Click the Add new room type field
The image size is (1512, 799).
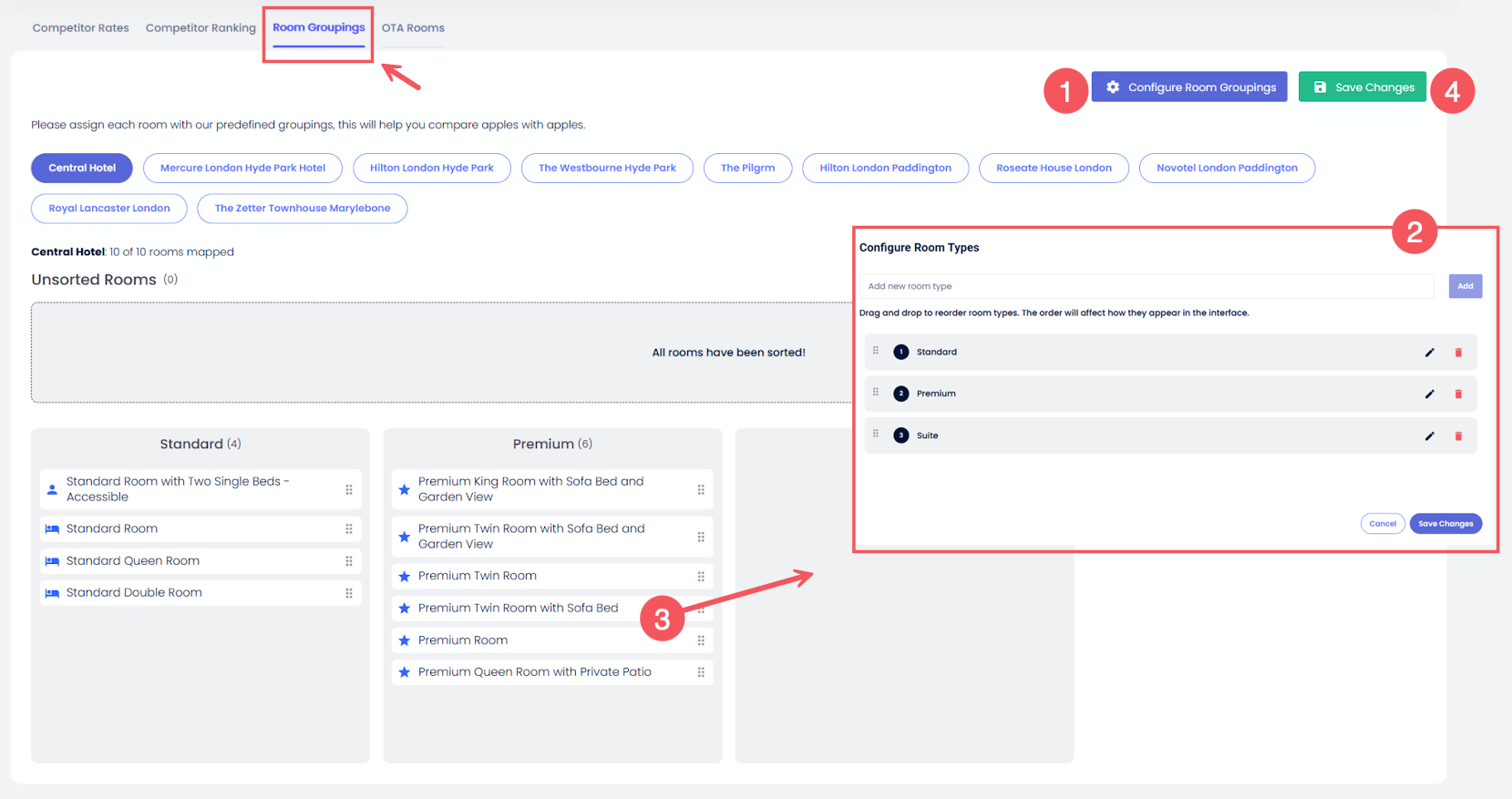point(1147,286)
